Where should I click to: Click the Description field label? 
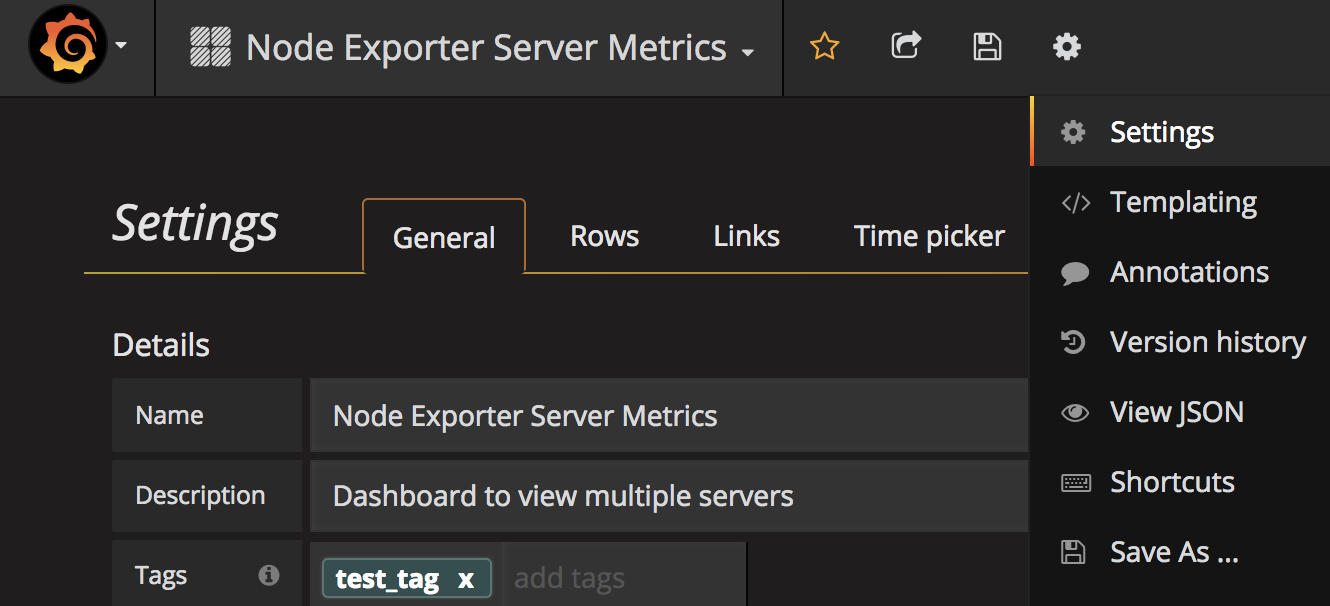pos(200,495)
